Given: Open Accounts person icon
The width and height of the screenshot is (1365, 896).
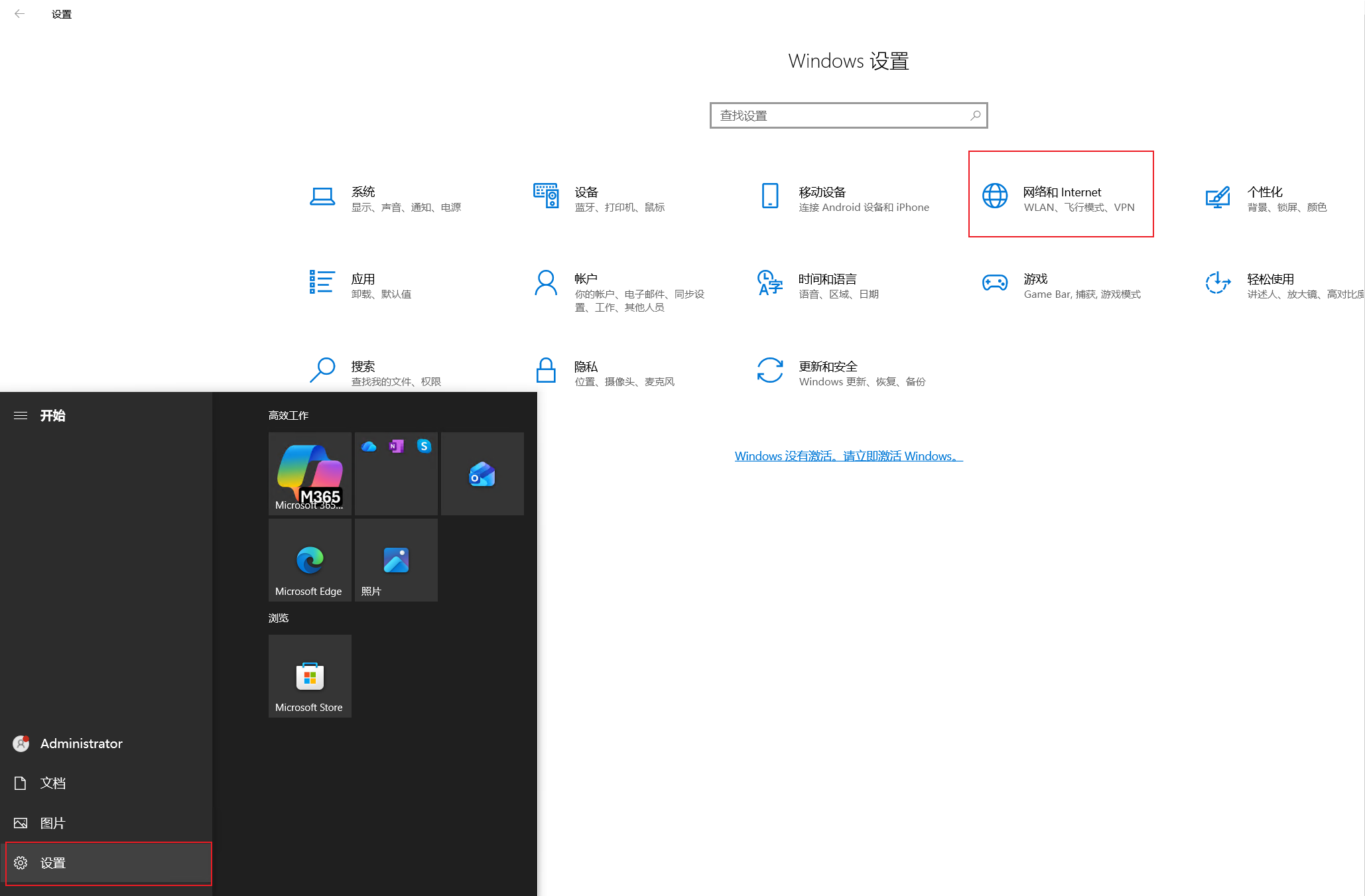Looking at the screenshot, I should coord(546,283).
